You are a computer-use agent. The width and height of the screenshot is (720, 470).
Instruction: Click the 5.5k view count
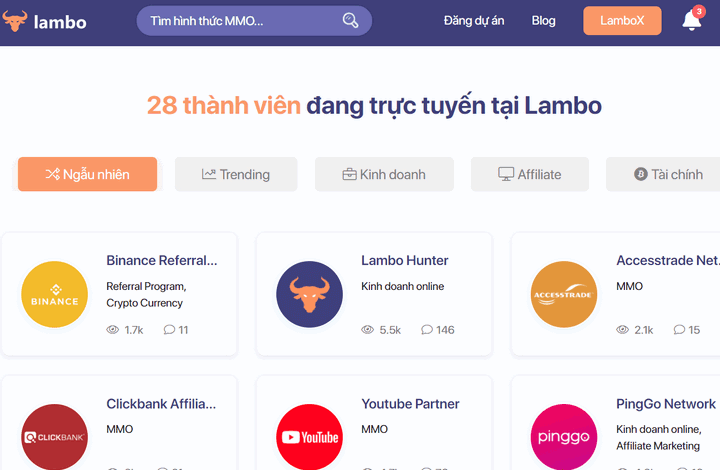click(x=390, y=330)
